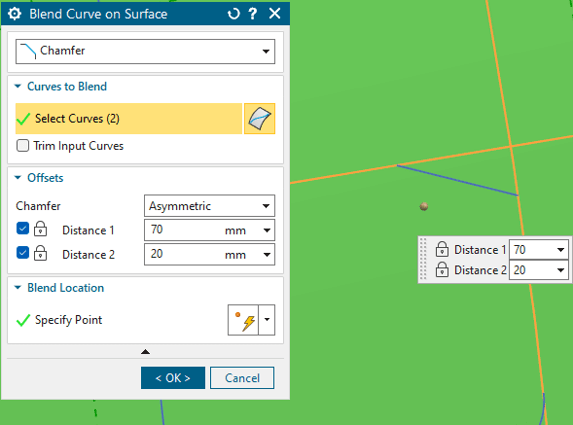Open the Asymmetric chamfer method dropdown
This screenshot has height=425, width=573.
coord(209,206)
